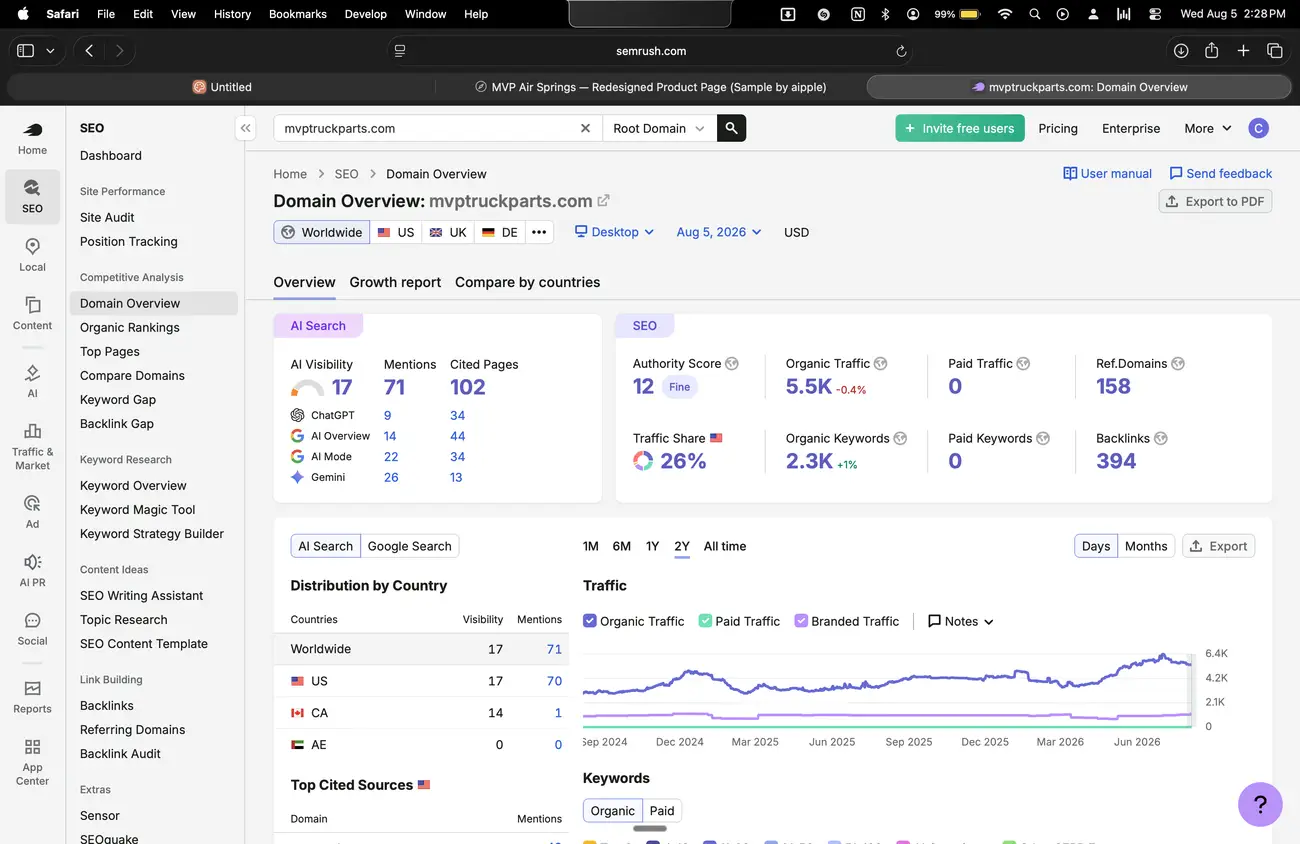This screenshot has width=1300, height=844.
Task: Toggle the Paid Traffic checkbox
Action: (x=705, y=621)
